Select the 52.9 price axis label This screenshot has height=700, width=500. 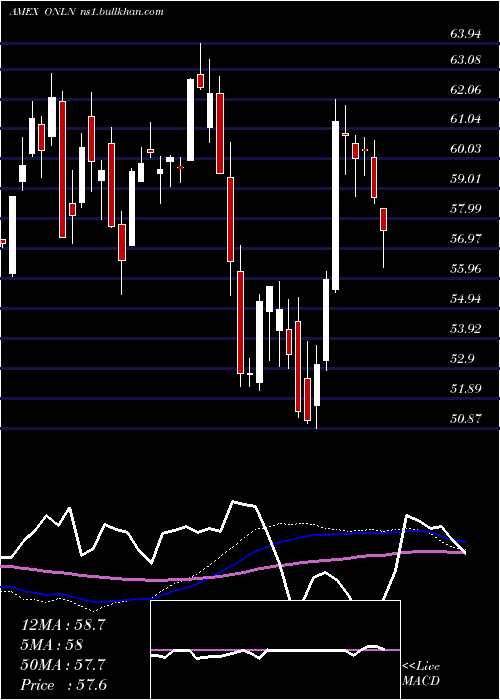tap(462, 358)
